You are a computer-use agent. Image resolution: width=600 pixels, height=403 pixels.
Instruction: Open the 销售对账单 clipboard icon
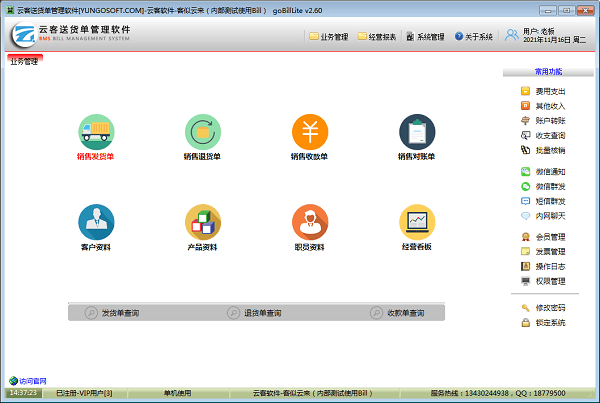click(417, 132)
